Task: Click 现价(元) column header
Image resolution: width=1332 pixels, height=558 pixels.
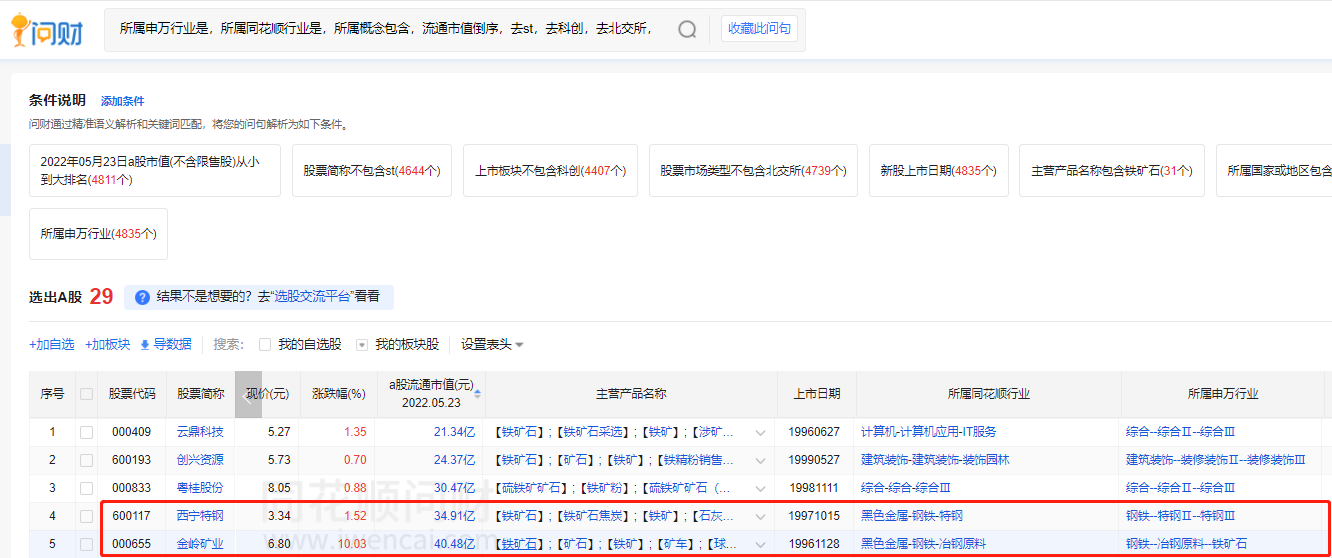Action: point(267,394)
